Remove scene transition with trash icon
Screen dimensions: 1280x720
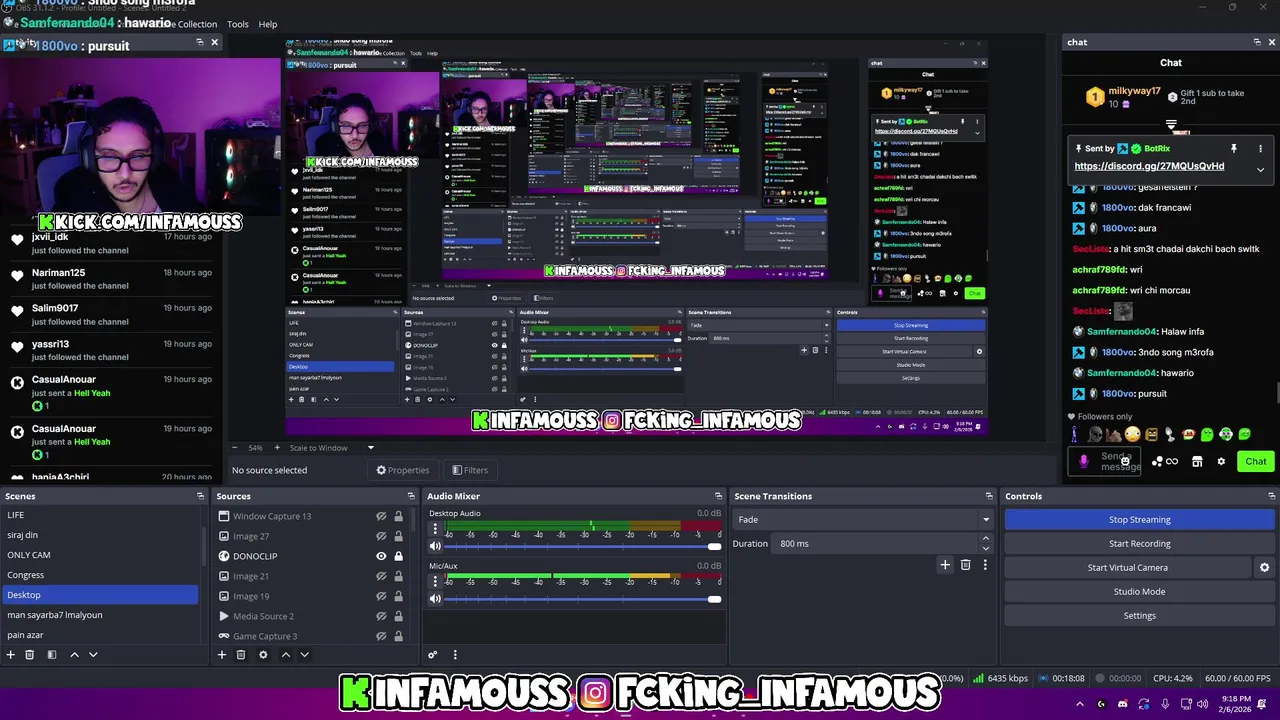(965, 565)
